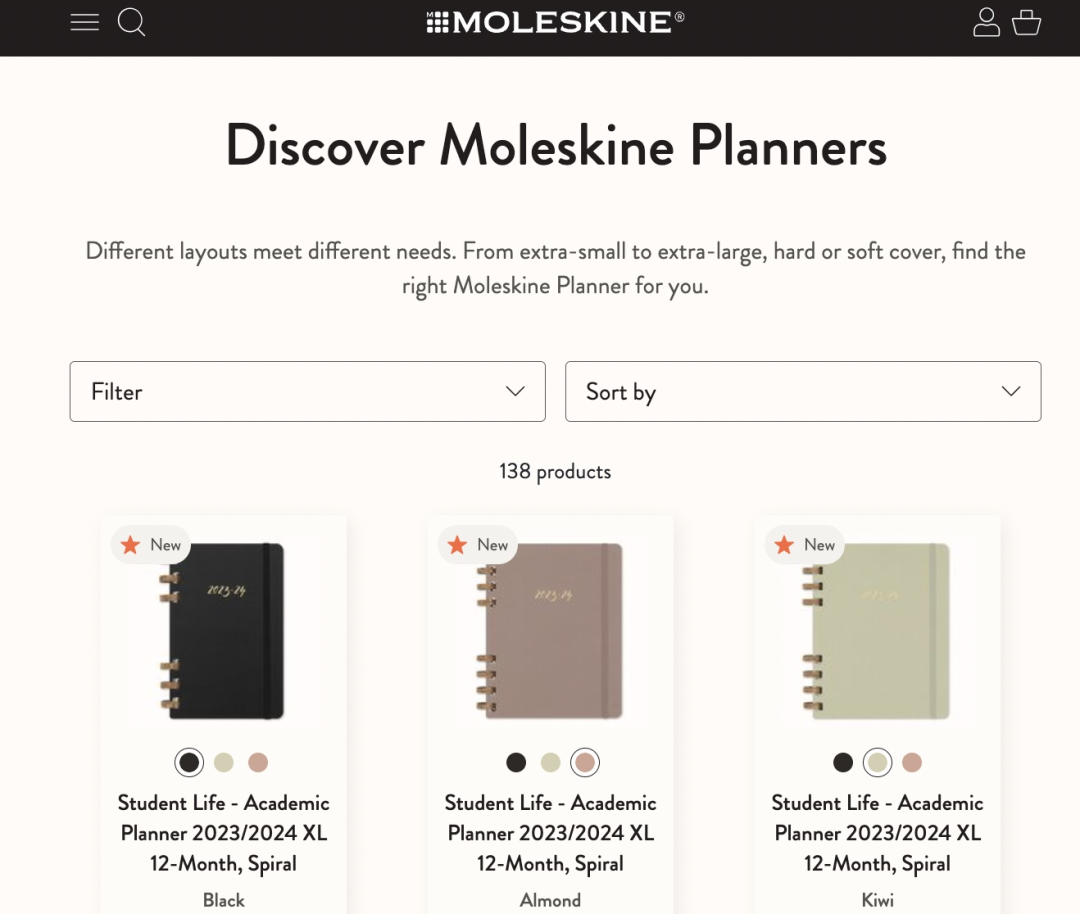Image resolution: width=1080 pixels, height=914 pixels.
Task: Click the chevron arrow in Sort by box
Action: click(x=1011, y=392)
